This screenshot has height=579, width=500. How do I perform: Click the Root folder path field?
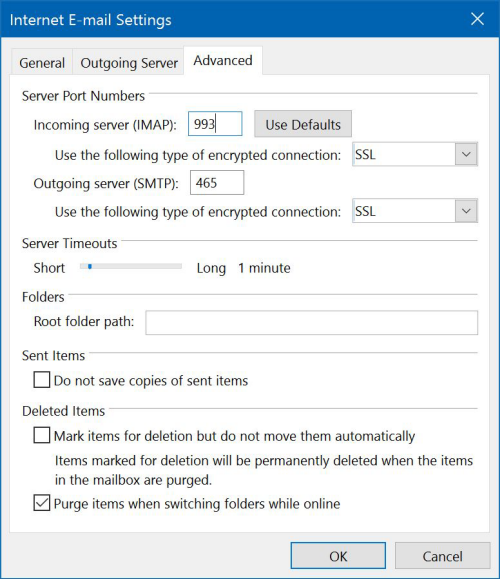coord(311,323)
